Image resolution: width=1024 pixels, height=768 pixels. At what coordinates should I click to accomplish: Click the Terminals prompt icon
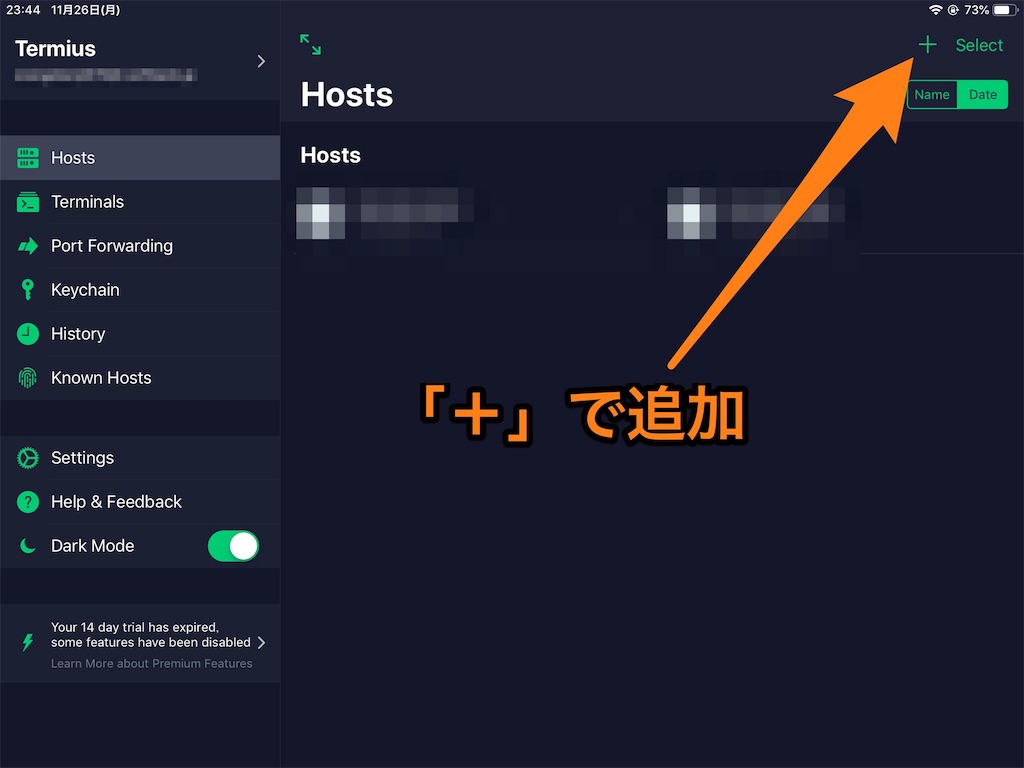coord(27,202)
